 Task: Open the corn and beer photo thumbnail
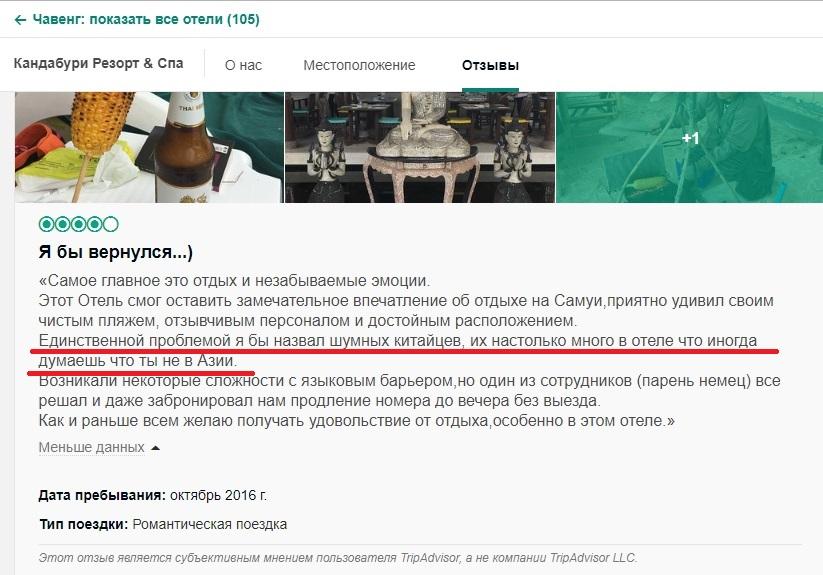pos(149,147)
